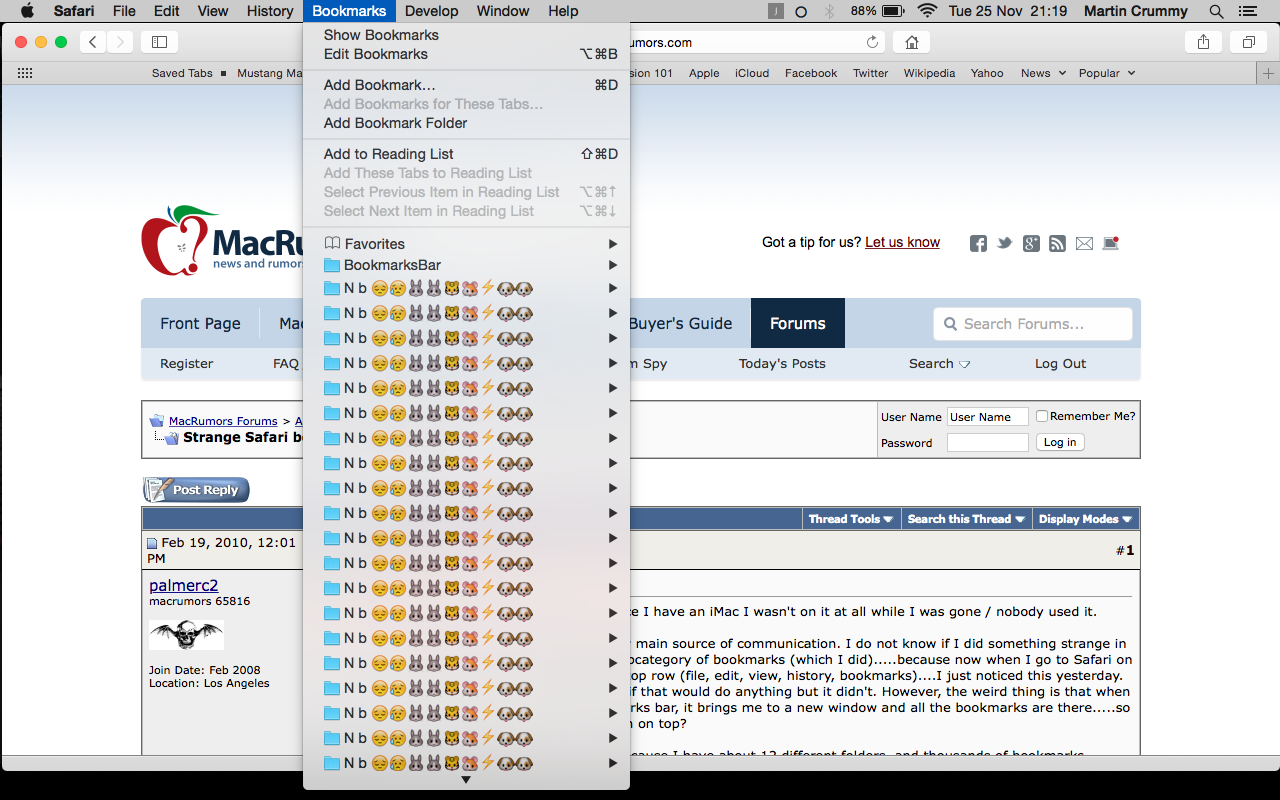Open iCloud favorites bar bookmark
Image resolution: width=1280 pixels, height=800 pixels.
752,73
